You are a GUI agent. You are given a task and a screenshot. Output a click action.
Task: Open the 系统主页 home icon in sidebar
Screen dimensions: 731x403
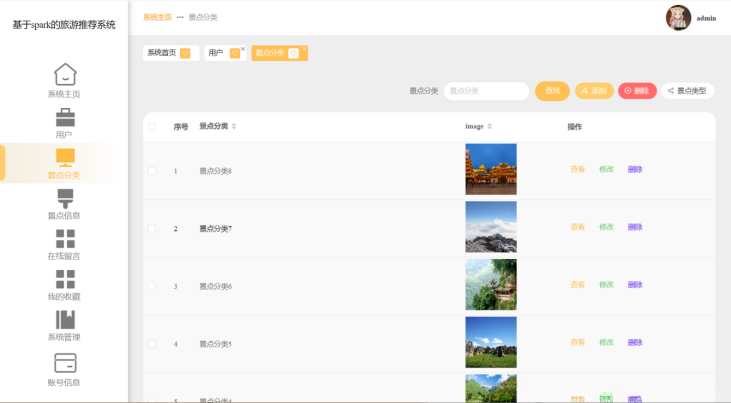point(65,74)
